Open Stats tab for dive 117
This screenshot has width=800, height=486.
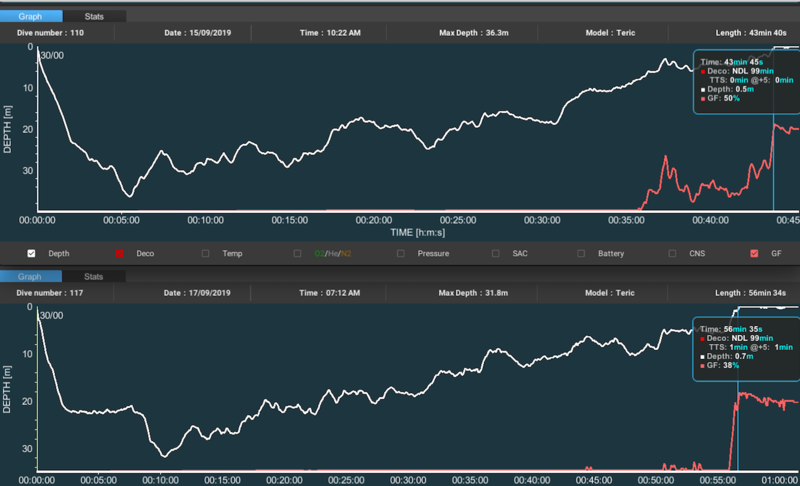pyautogui.click(x=93, y=276)
